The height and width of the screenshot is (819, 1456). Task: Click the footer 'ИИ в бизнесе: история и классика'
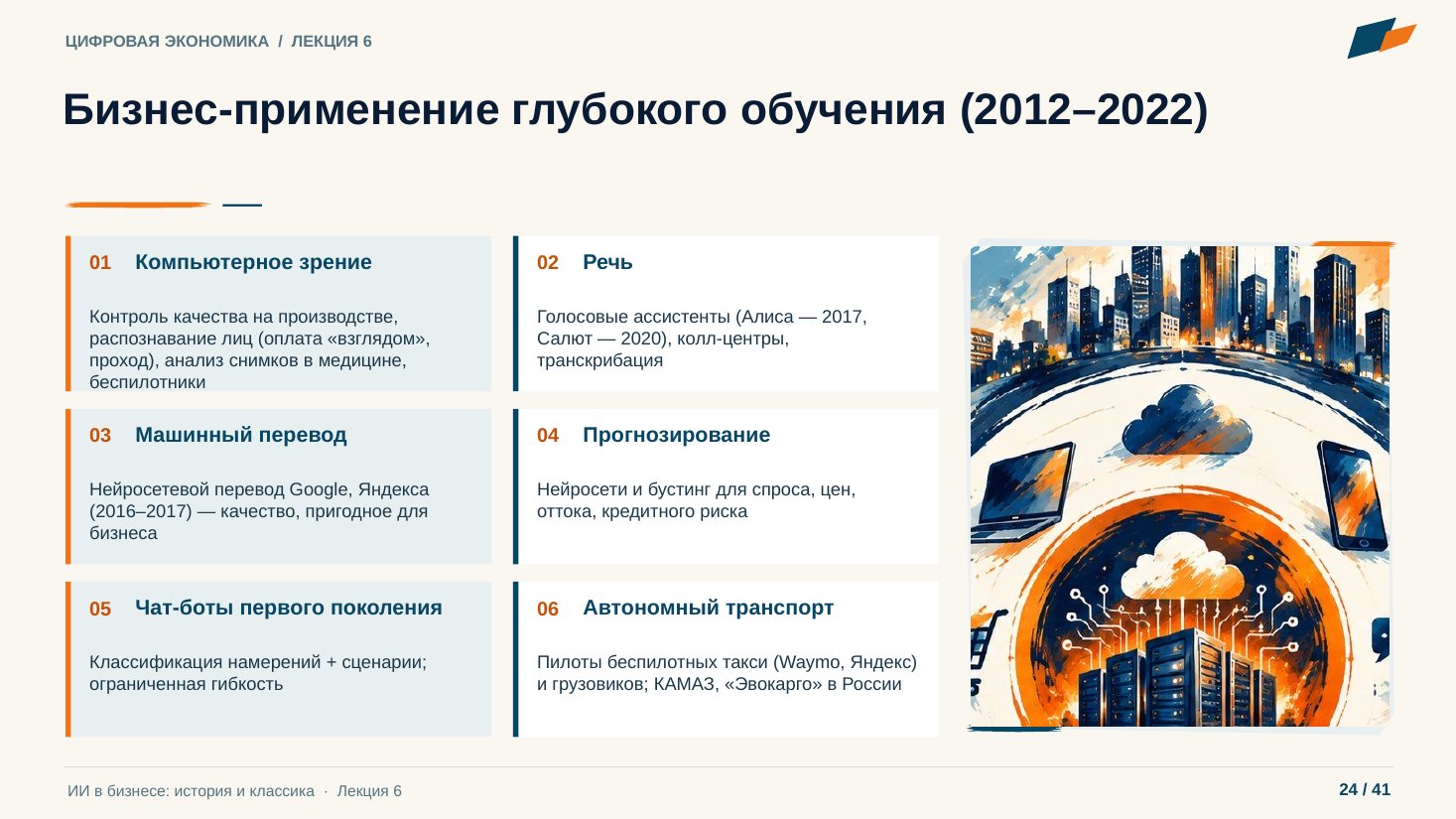pos(191,791)
